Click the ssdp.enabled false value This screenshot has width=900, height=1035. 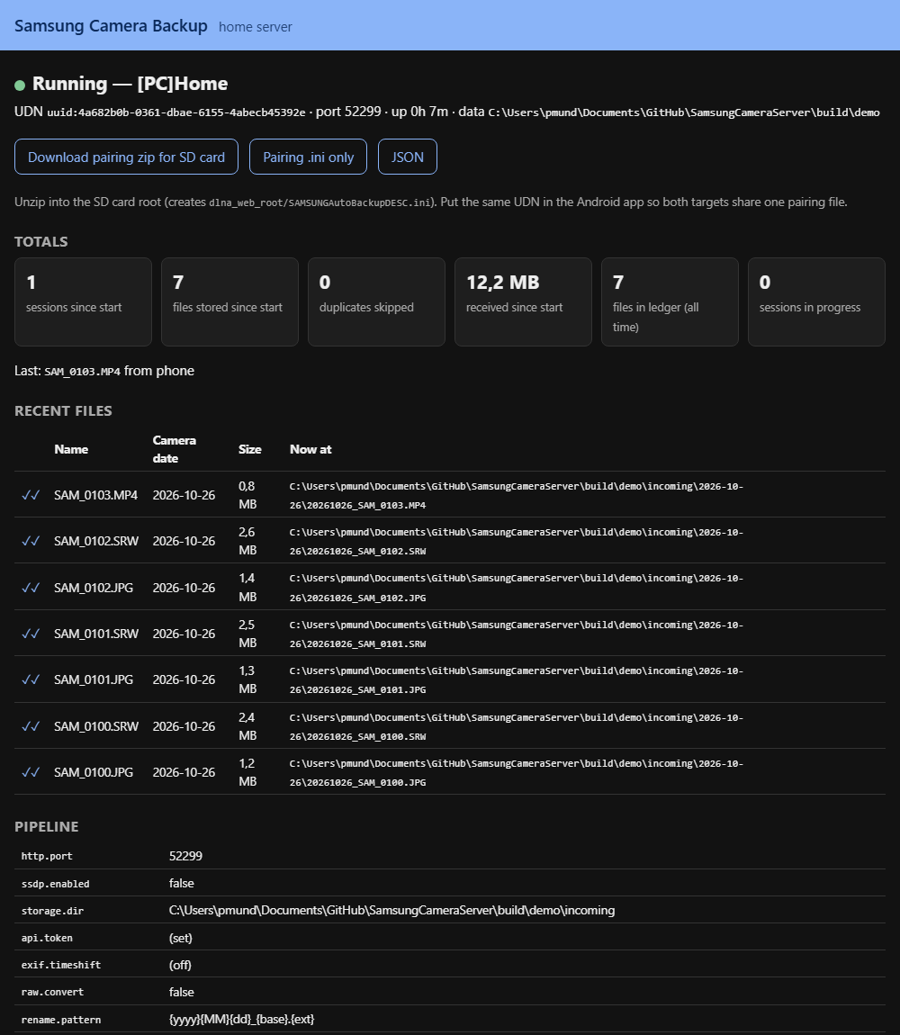(x=182, y=883)
